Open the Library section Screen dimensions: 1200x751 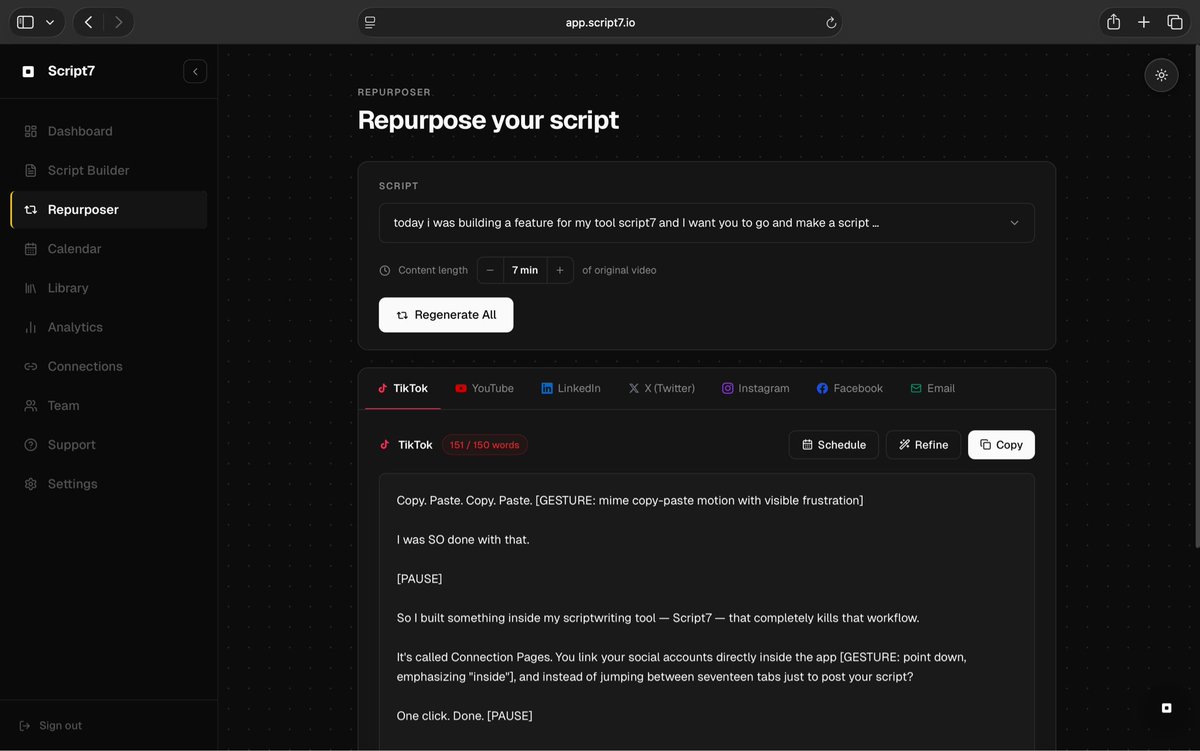point(109,288)
